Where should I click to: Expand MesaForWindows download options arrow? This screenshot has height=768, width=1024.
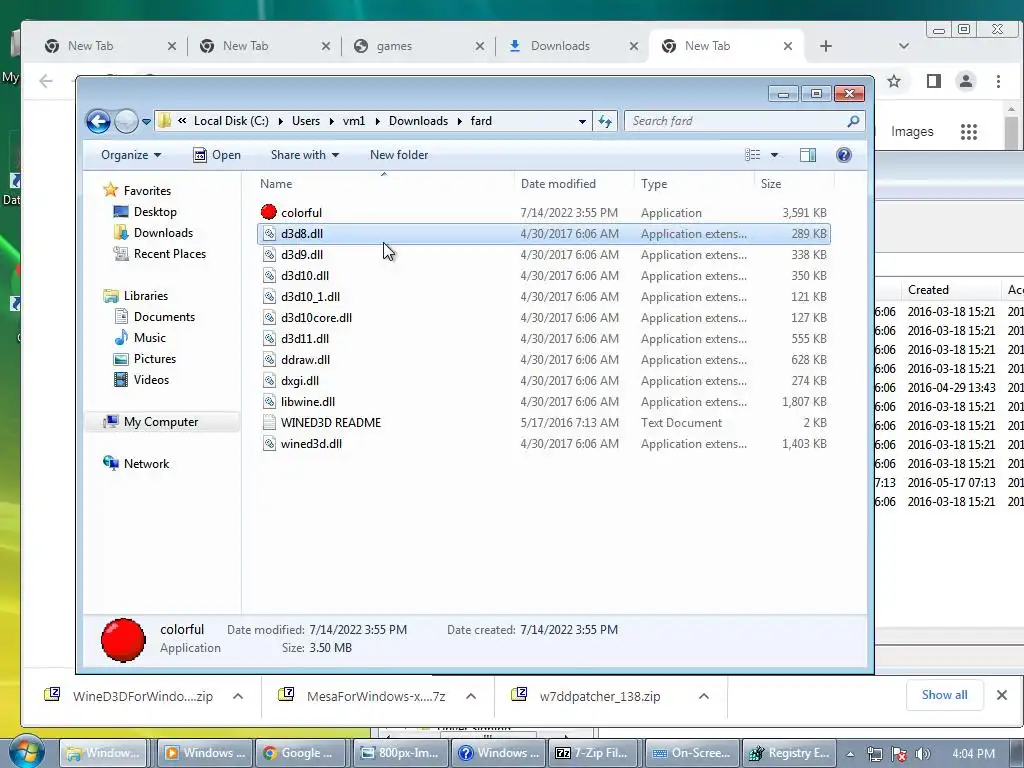click(471, 696)
